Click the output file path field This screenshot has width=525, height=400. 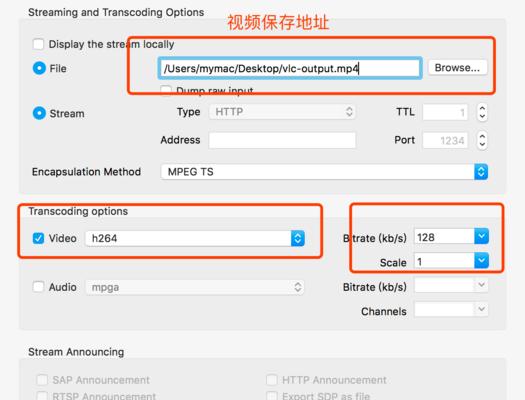290,68
